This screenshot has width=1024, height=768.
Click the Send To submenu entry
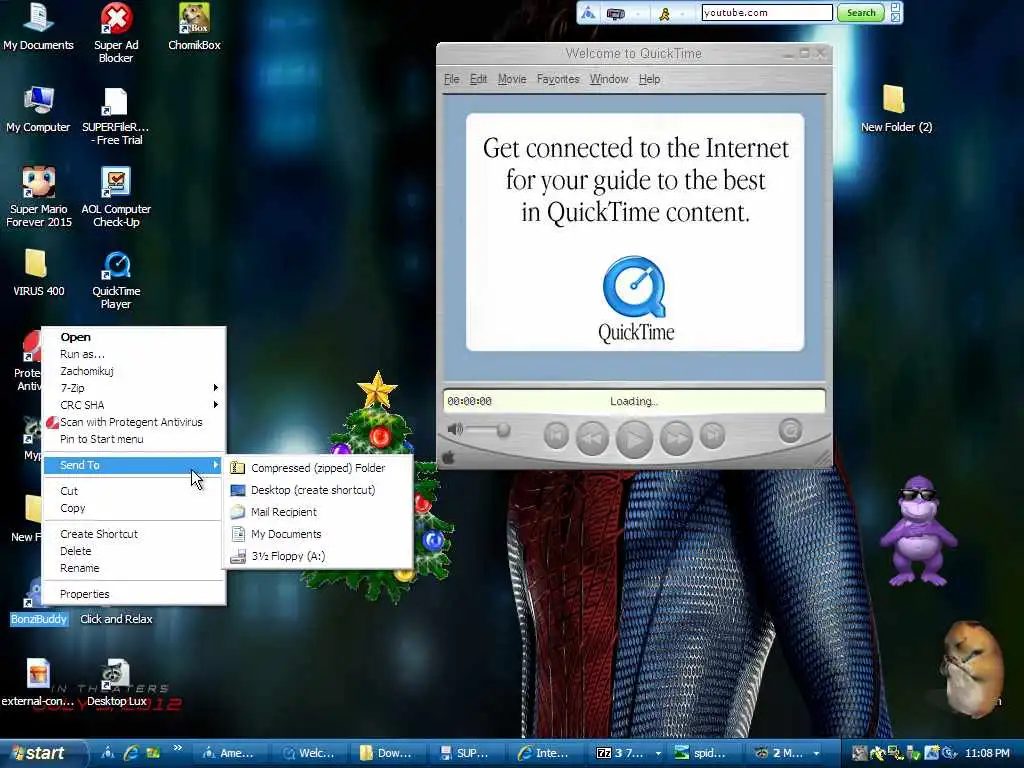pyautogui.click(x=134, y=465)
